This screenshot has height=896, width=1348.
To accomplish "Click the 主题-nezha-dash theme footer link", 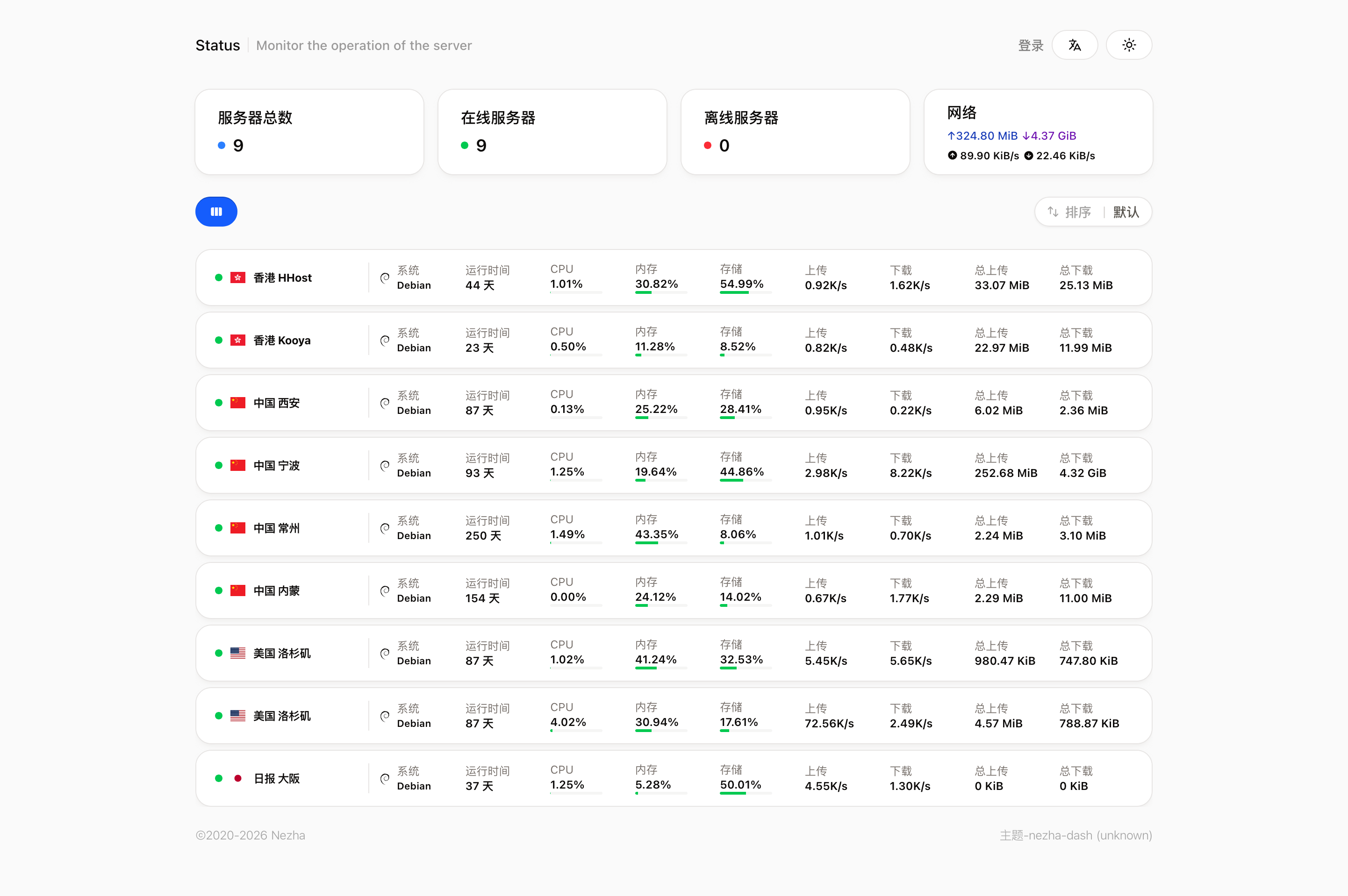I will (1076, 835).
